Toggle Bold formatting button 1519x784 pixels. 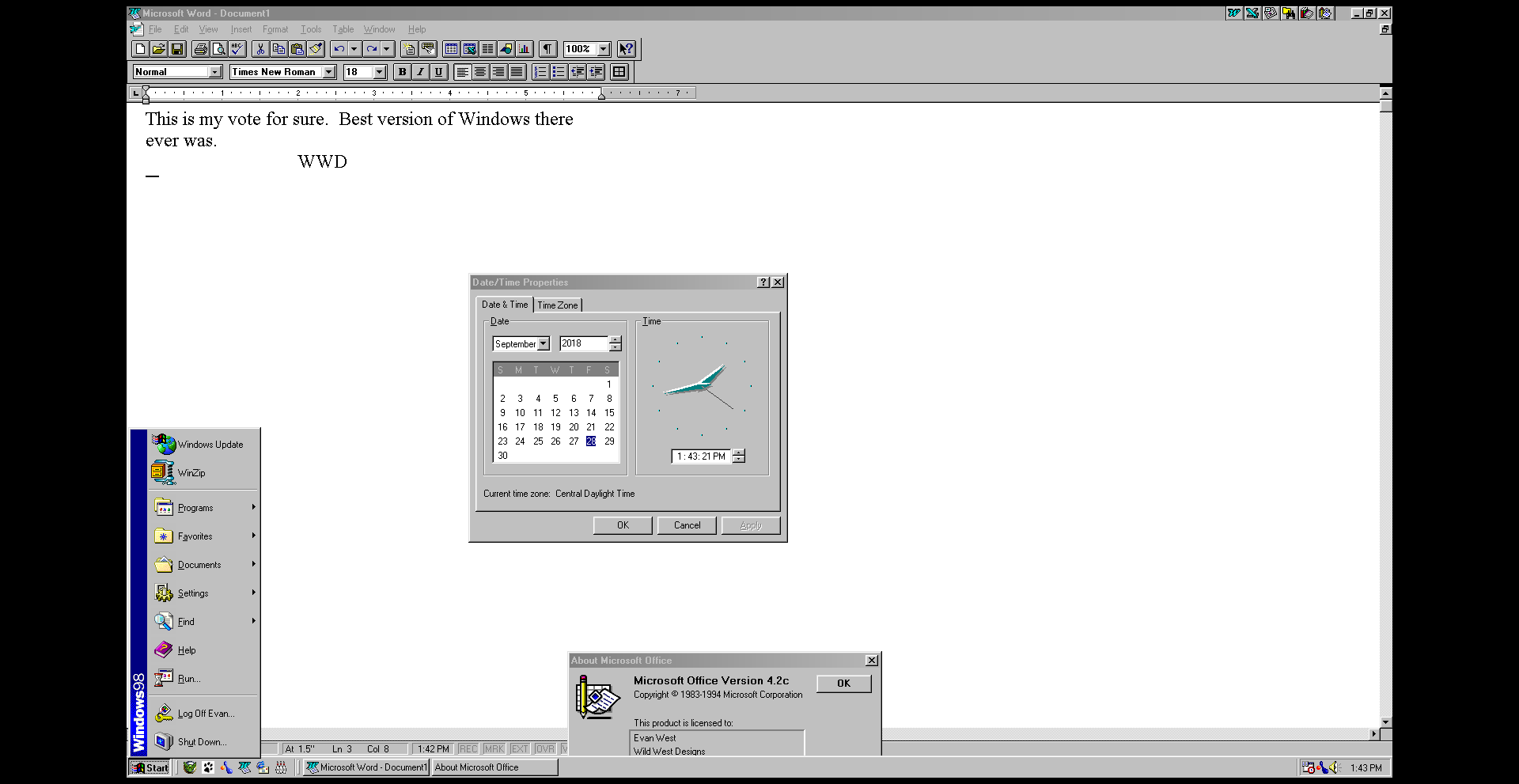(x=402, y=72)
